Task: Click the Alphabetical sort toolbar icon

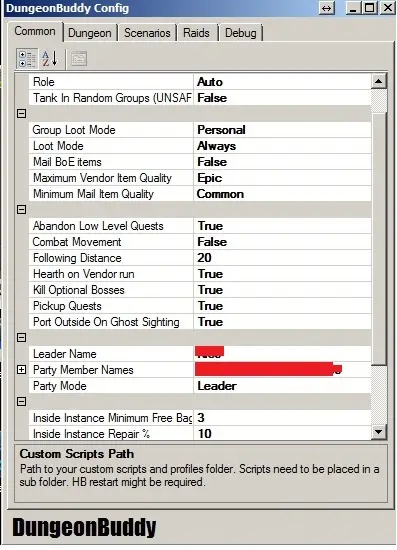Action: [x=49, y=59]
